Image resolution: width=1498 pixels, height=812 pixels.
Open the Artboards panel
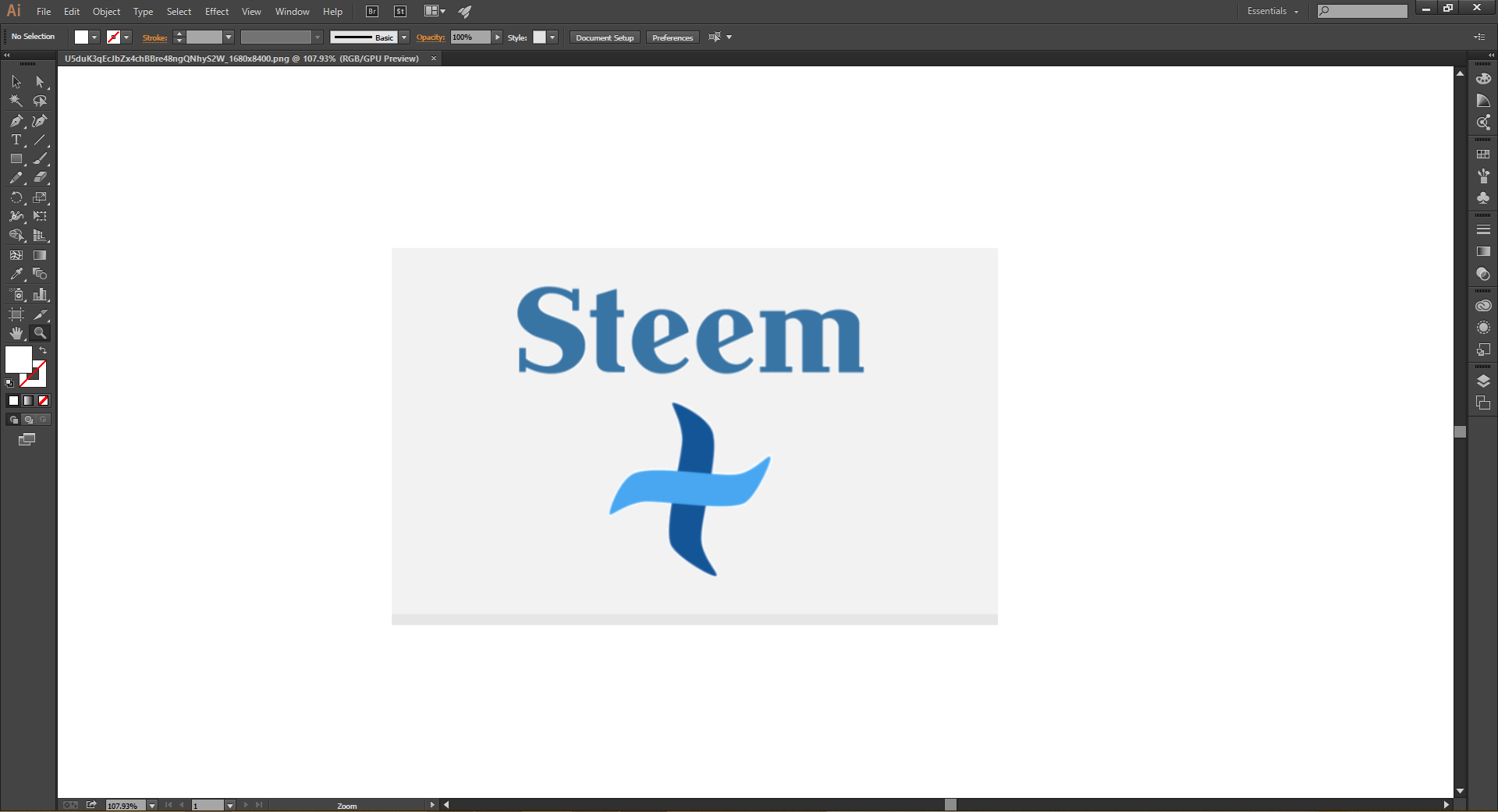pos(1483,403)
